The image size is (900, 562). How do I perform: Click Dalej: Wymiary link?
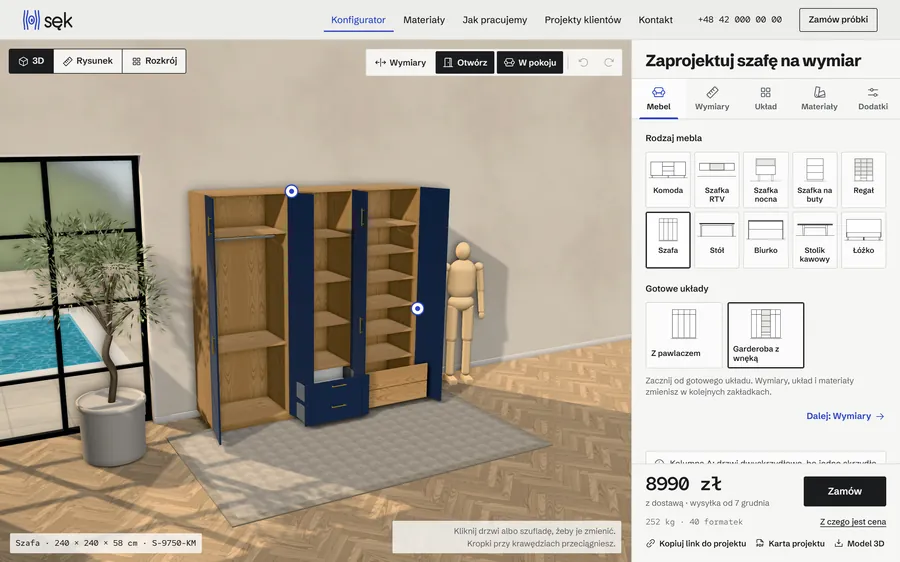coord(845,416)
